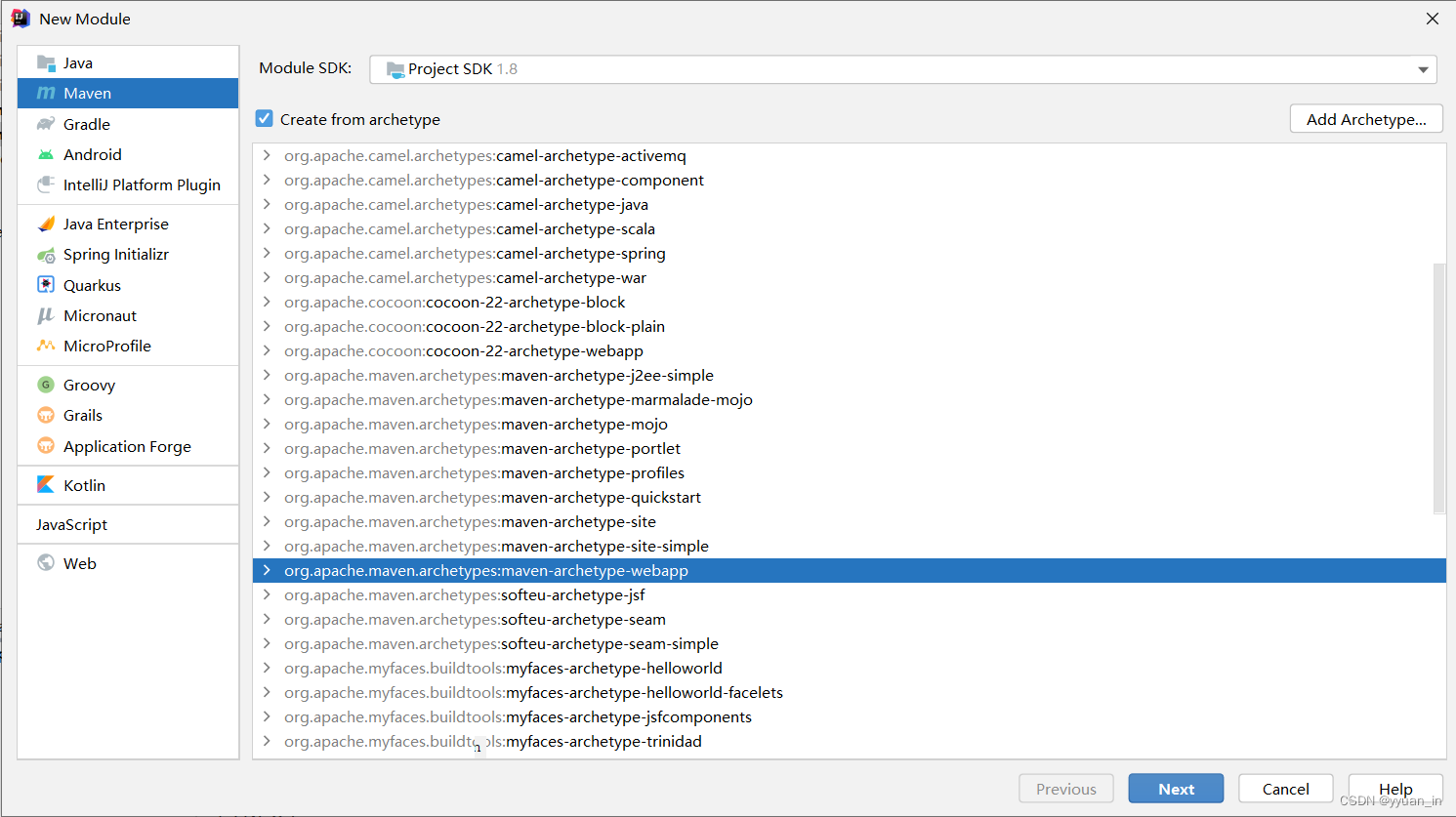This screenshot has width=1456, height=817.
Task: Click the Maven 'm' icon
Action: (46, 94)
